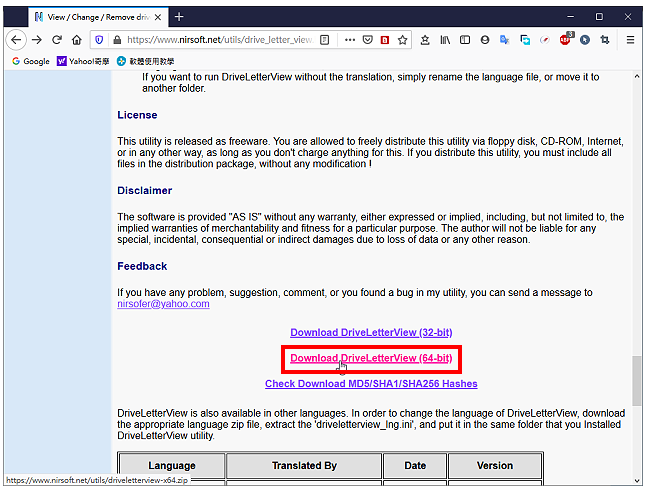The height and width of the screenshot is (494, 655).
Task: Click the vertical scrollbar thumb
Action: 636,380
